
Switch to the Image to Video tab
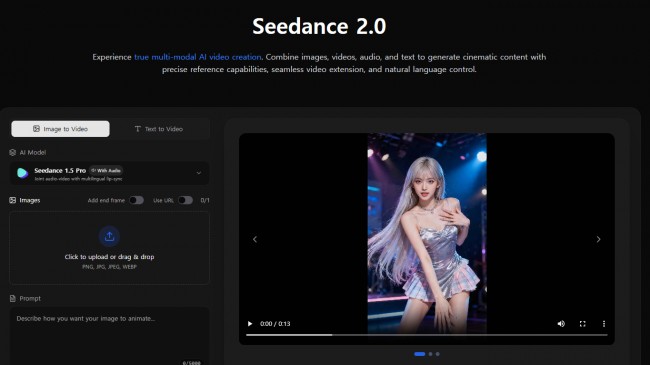pos(61,129)
